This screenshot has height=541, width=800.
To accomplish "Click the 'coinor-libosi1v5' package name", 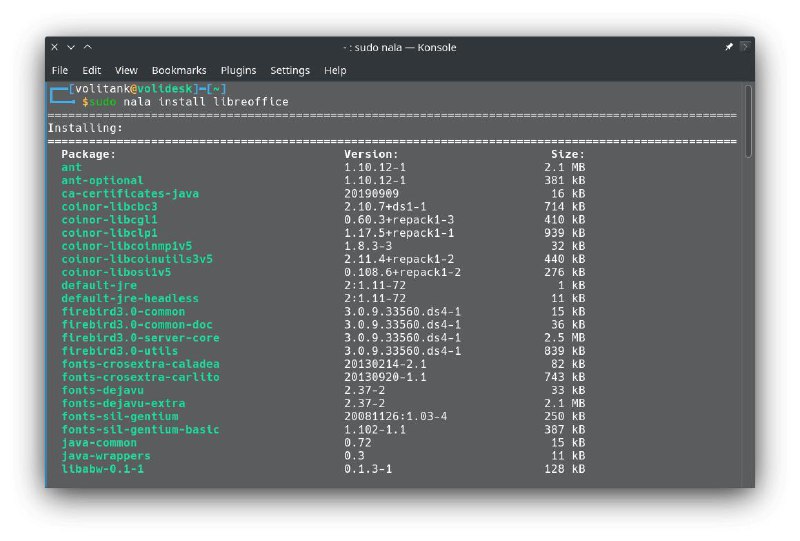I will pyautogui.click(x=116, y=272).
